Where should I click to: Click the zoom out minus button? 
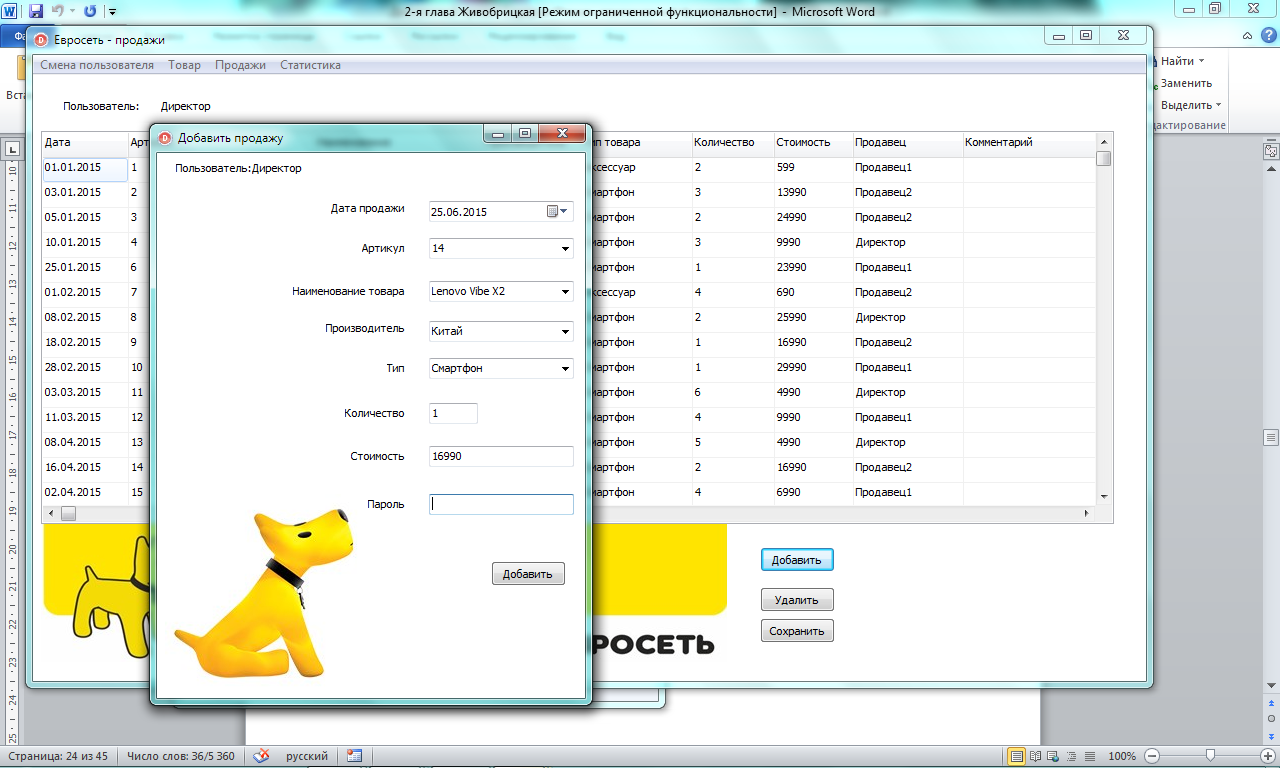coord(1152,756)
